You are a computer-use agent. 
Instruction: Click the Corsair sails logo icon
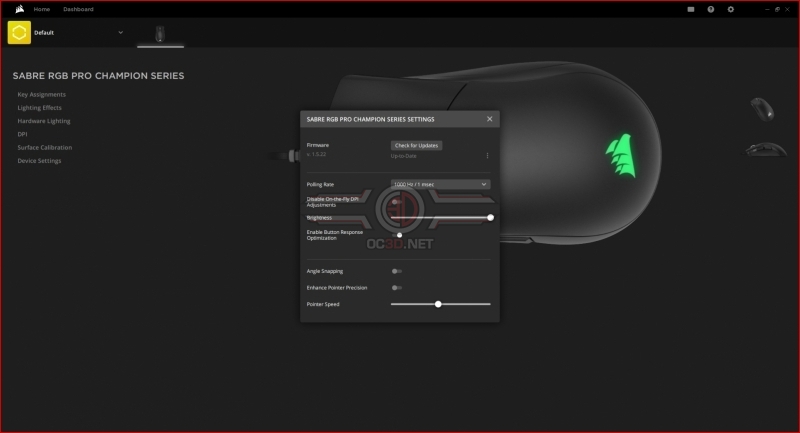click(x=19, y=9)
